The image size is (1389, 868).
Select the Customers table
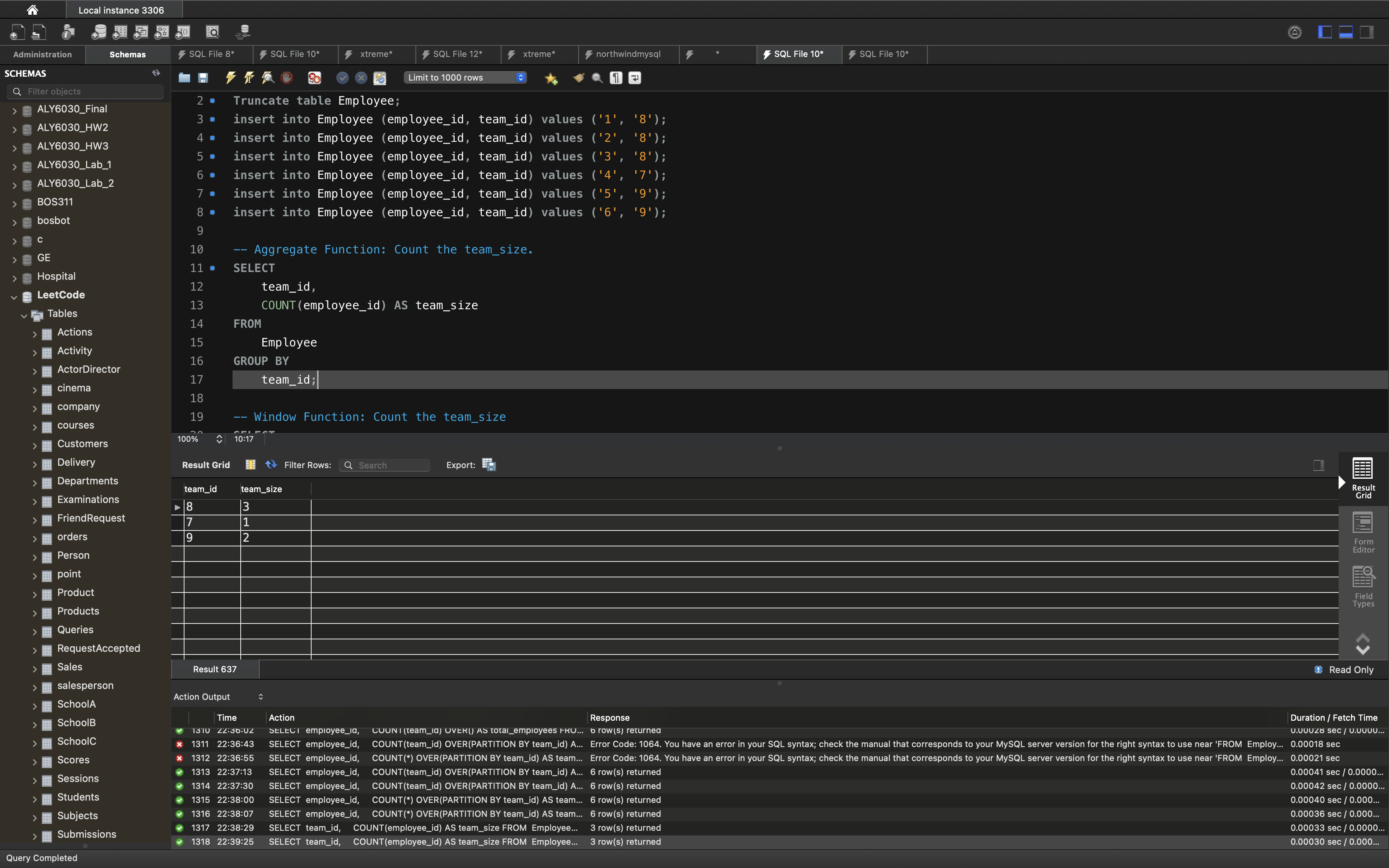point(83,444)
